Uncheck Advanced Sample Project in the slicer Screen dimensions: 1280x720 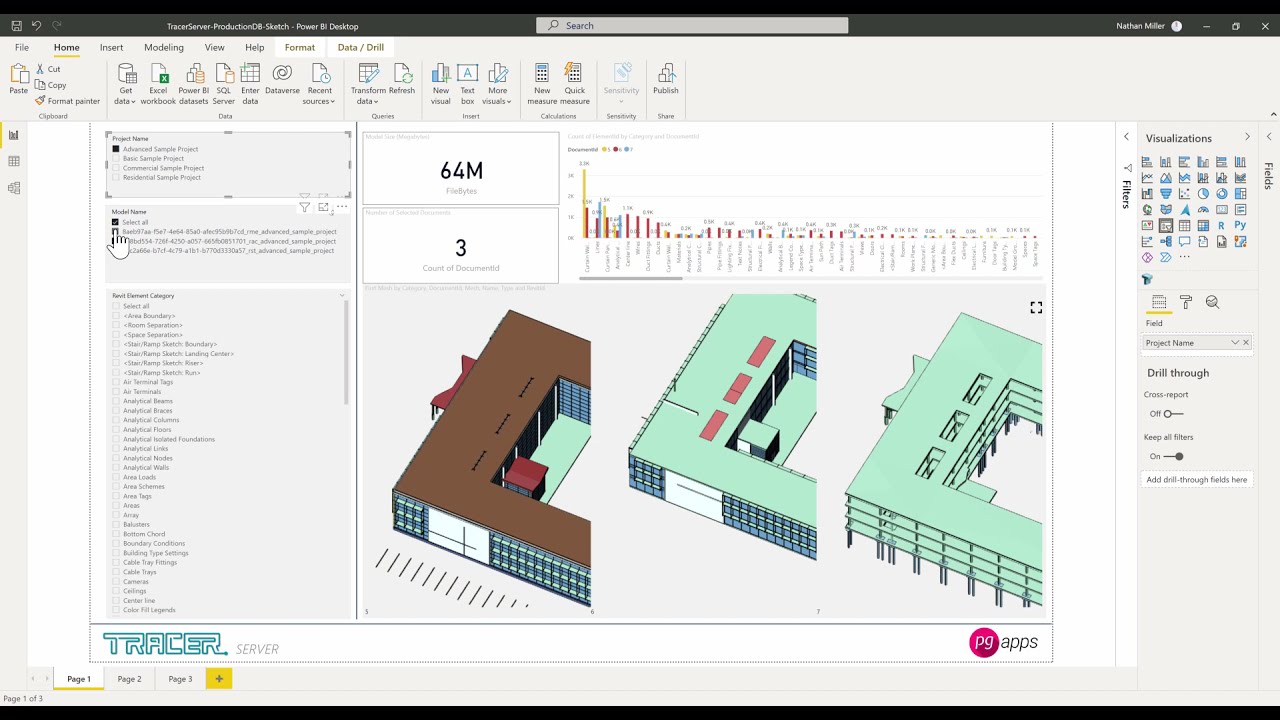[x=115, y=148]
